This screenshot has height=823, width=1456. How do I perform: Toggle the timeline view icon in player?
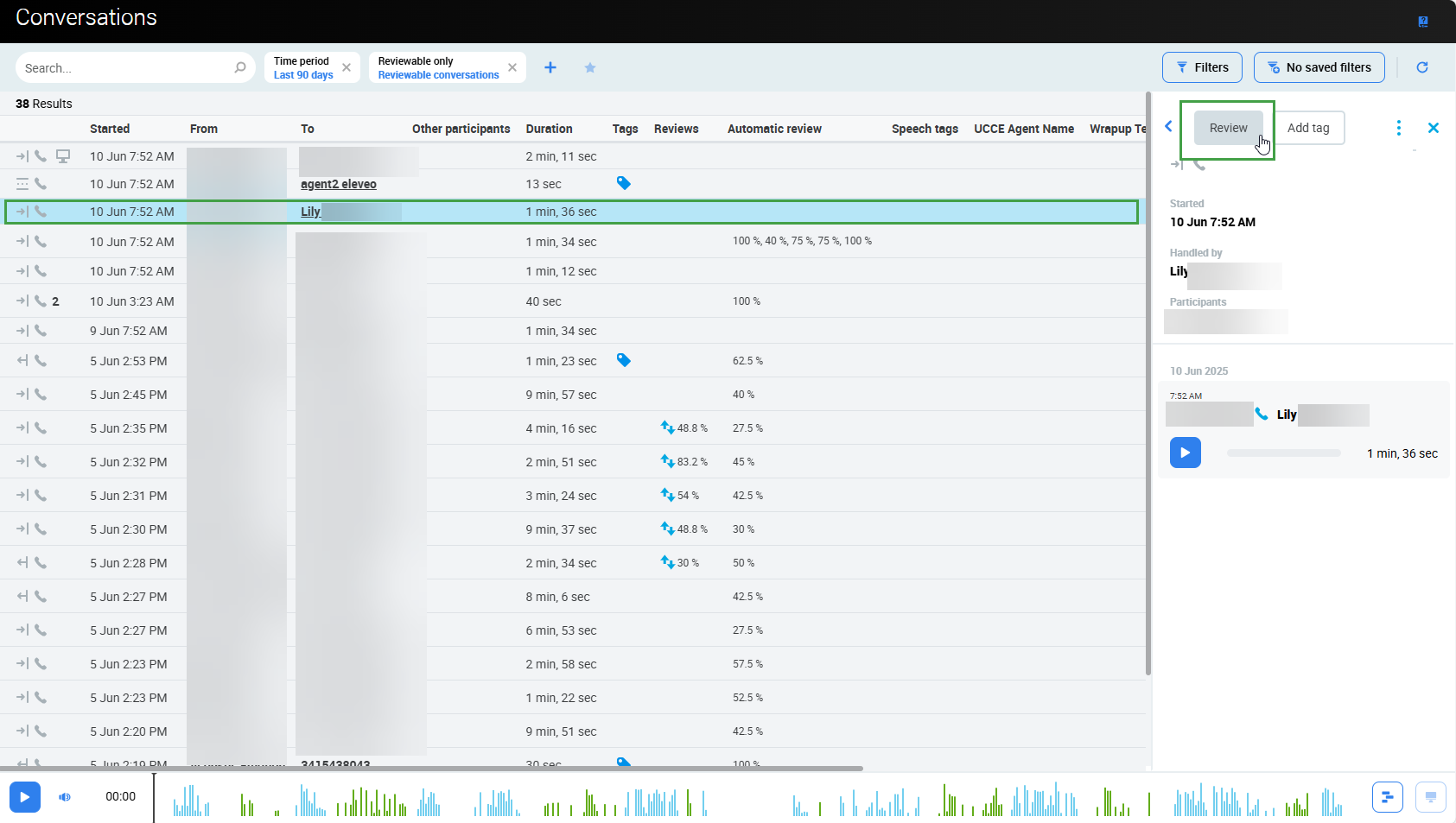pyautogui.click(x=1387, y=796)
